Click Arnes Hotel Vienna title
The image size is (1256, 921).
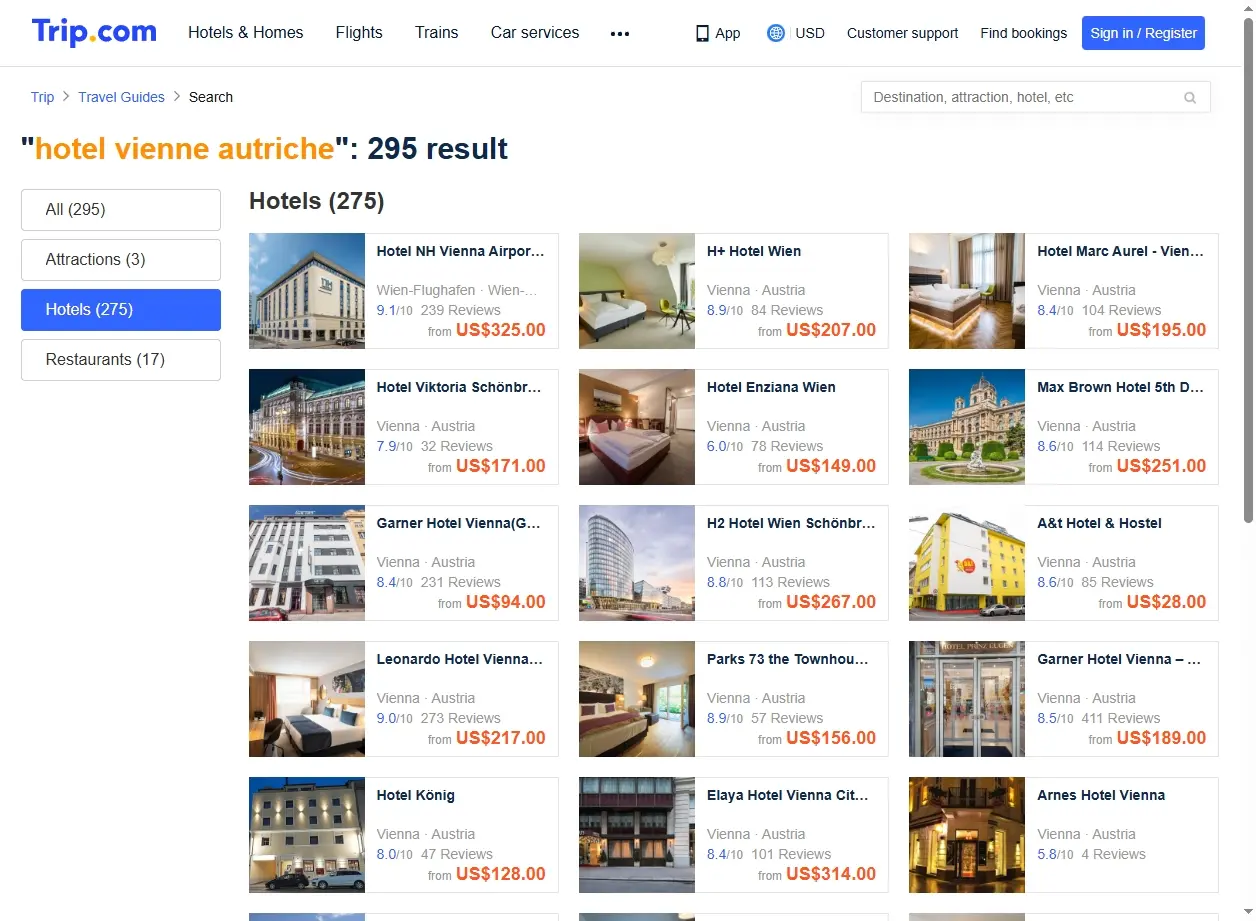coord(1101,796)
